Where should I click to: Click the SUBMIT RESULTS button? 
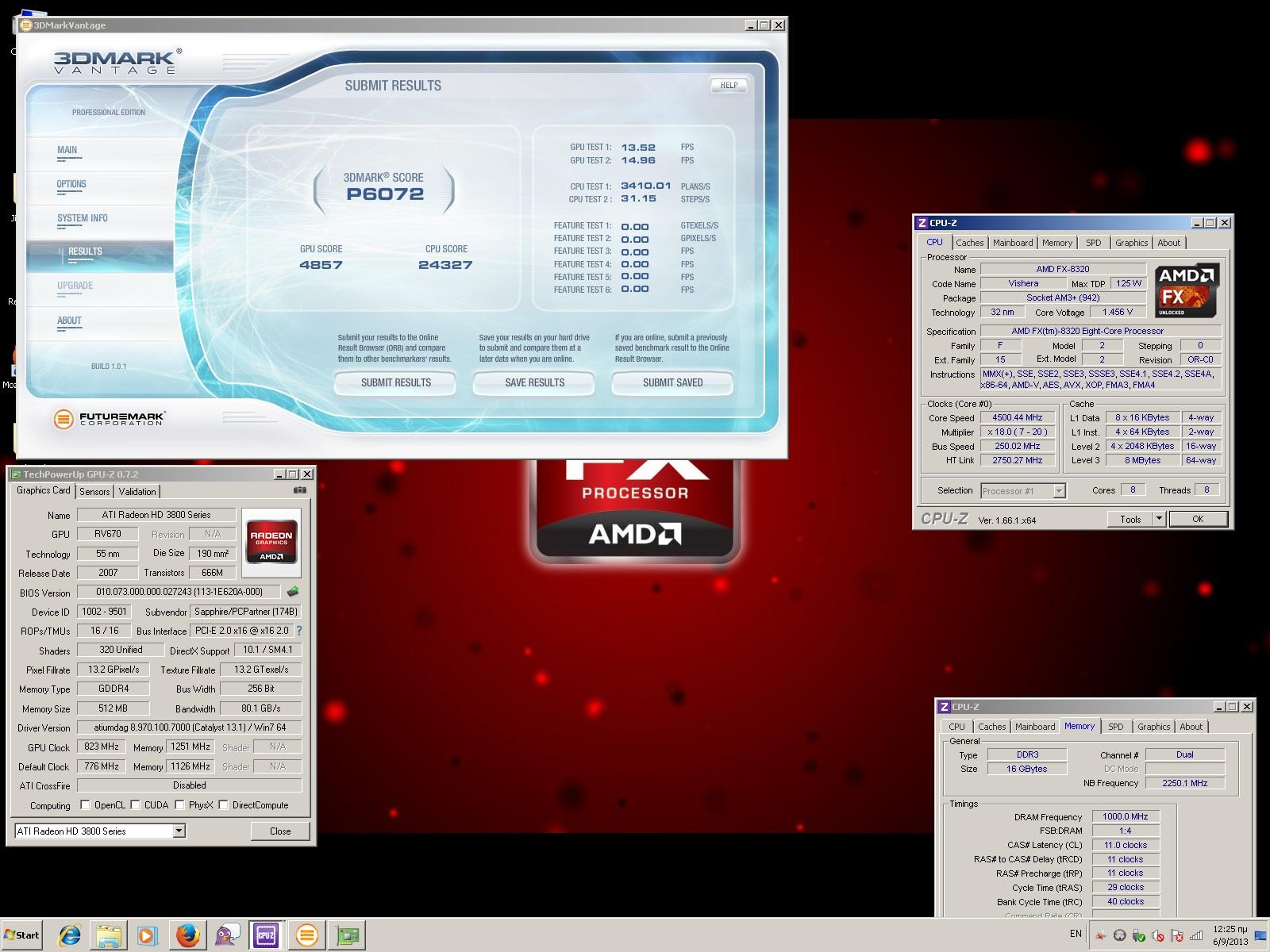click(395, 382)
